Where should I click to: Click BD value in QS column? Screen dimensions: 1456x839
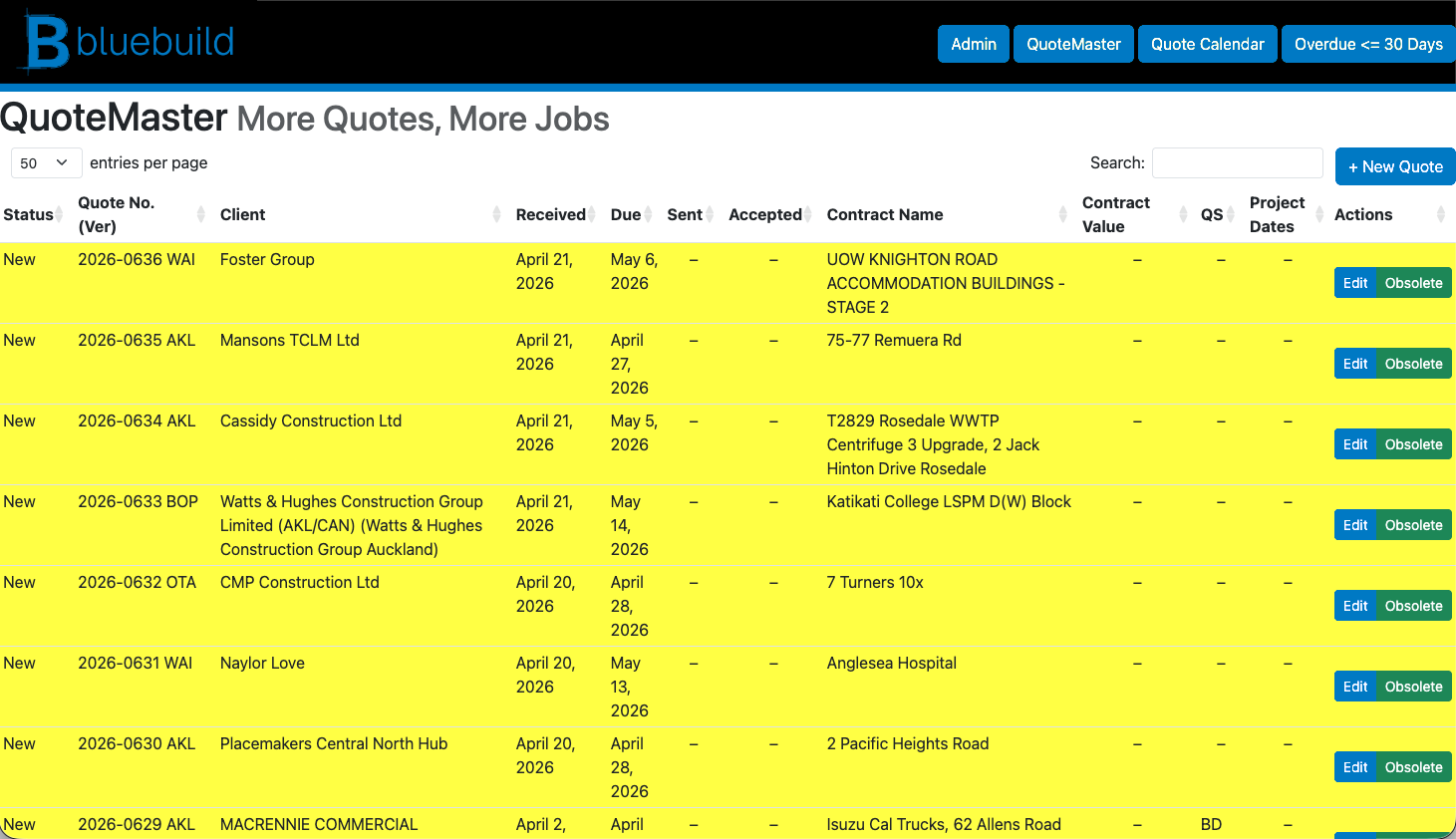coord(1211,824)
